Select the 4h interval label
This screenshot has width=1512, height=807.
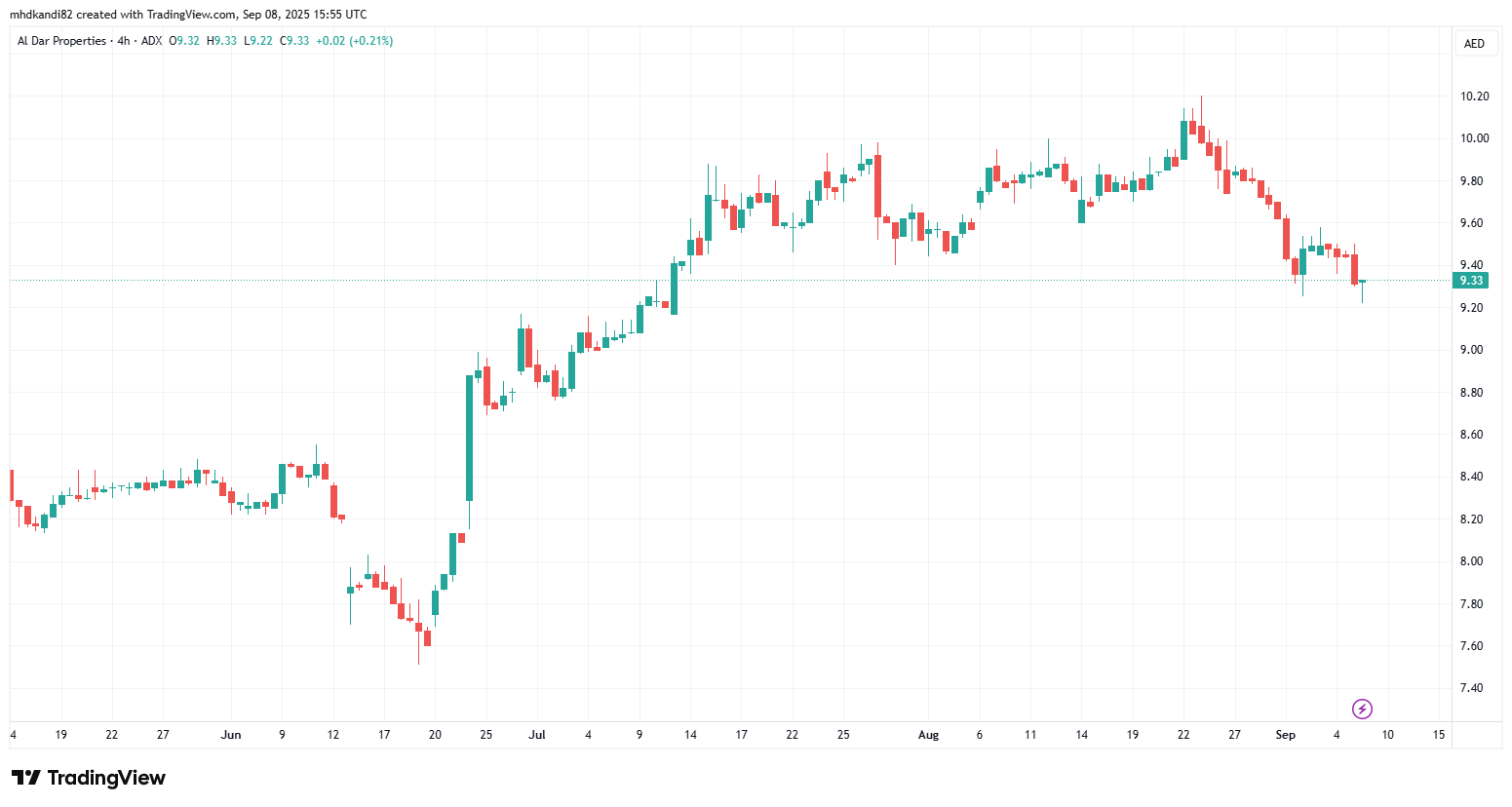124,41
